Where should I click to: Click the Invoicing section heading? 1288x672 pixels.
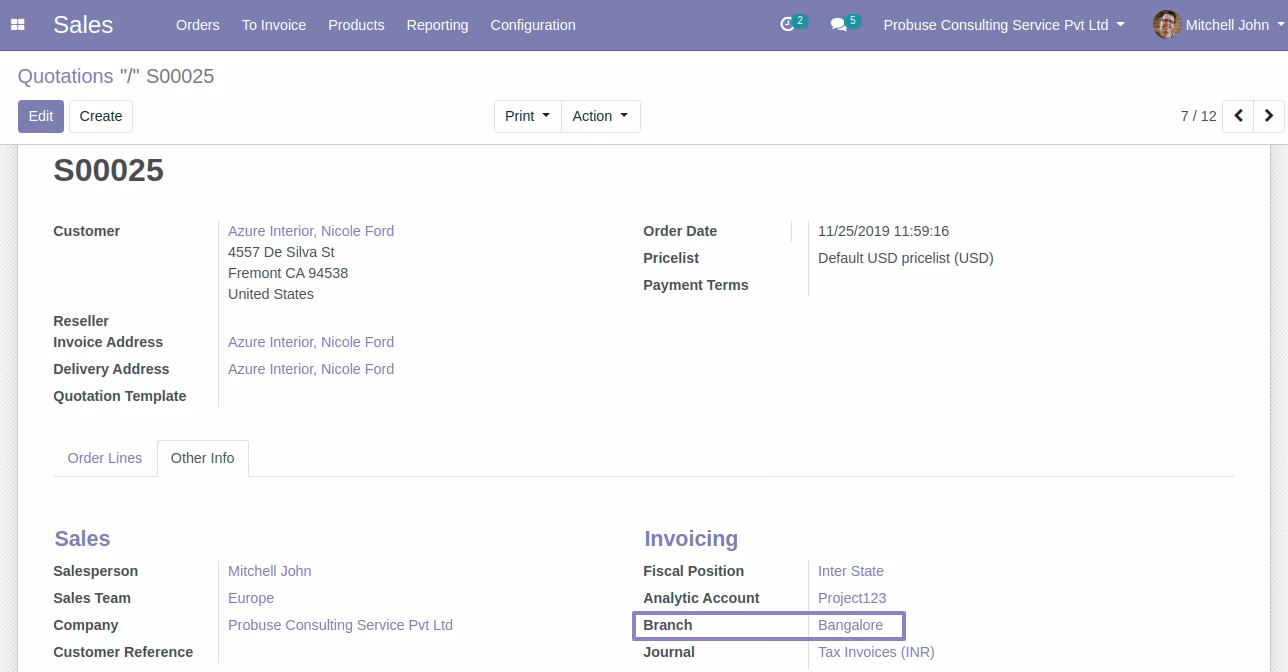pyautogui.click(x=691, y=539)
